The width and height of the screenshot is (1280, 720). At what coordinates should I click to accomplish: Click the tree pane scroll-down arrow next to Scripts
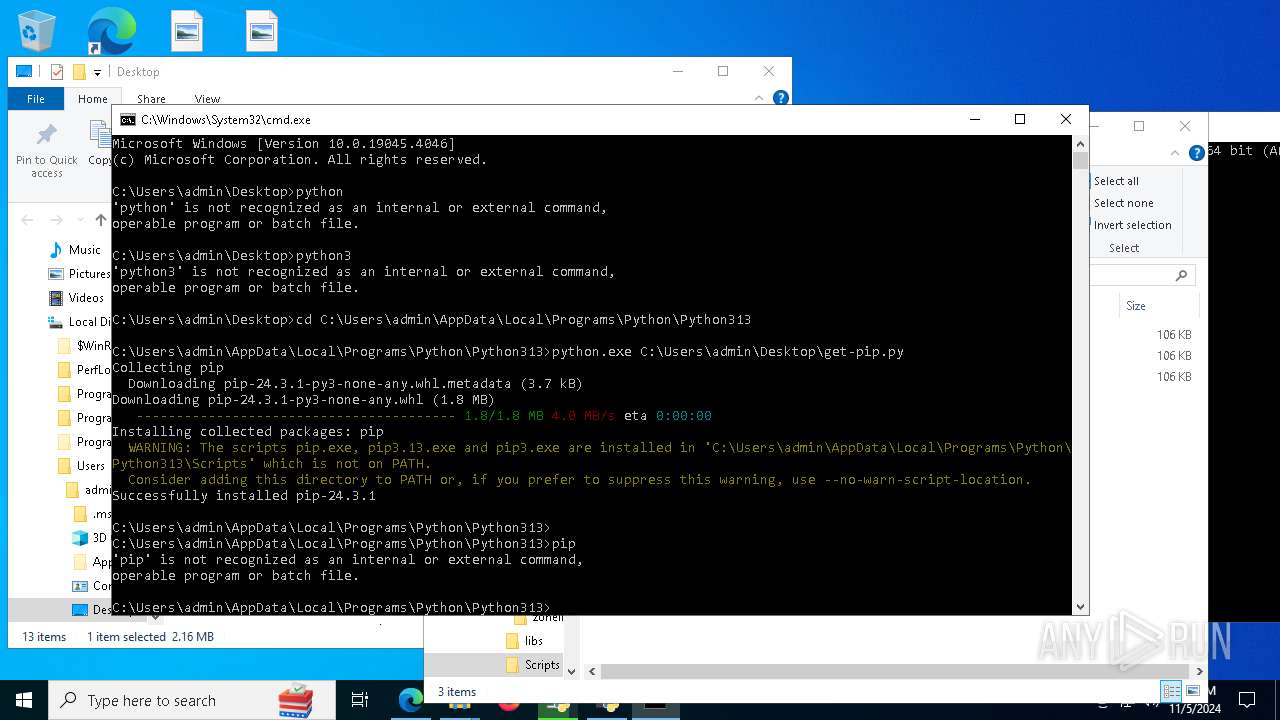[x=572, y=671]
